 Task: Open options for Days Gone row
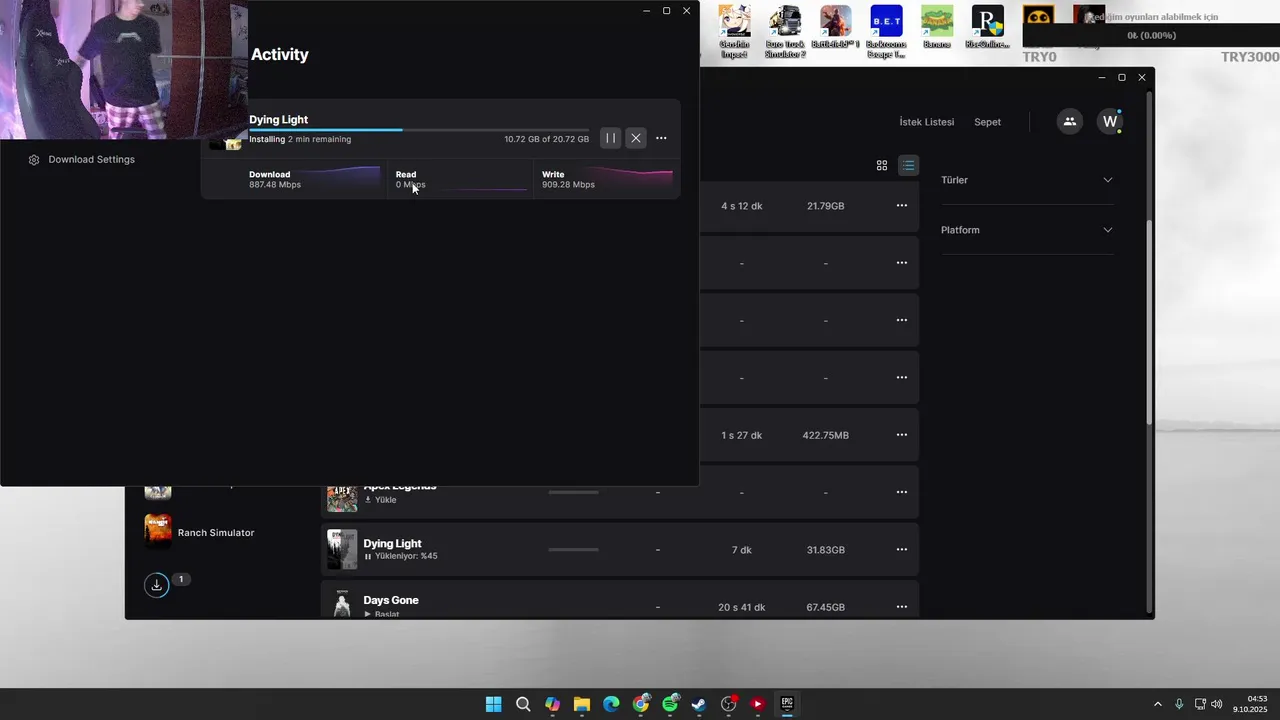[902, 606]
